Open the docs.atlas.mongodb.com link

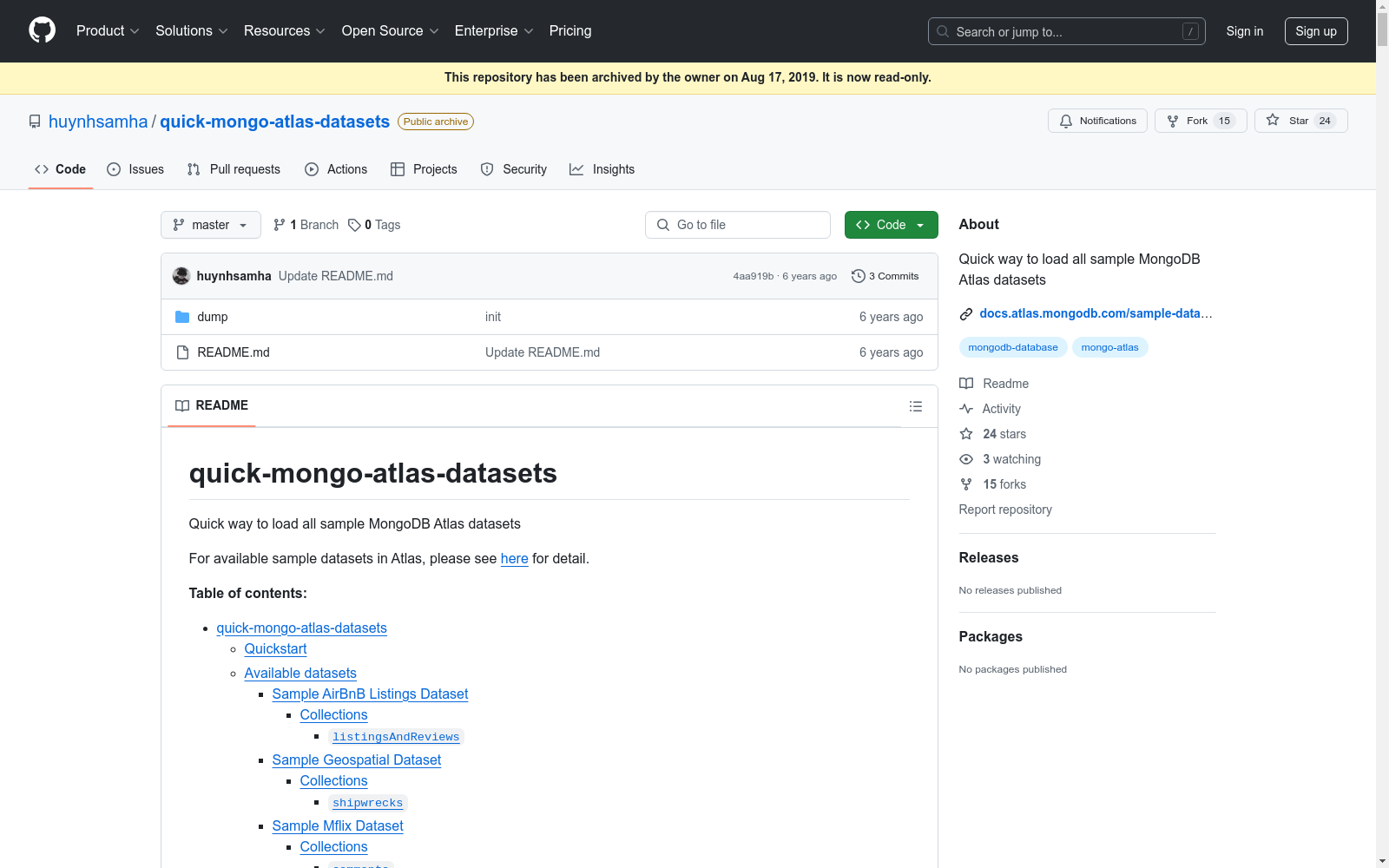tap(1096, 313)
